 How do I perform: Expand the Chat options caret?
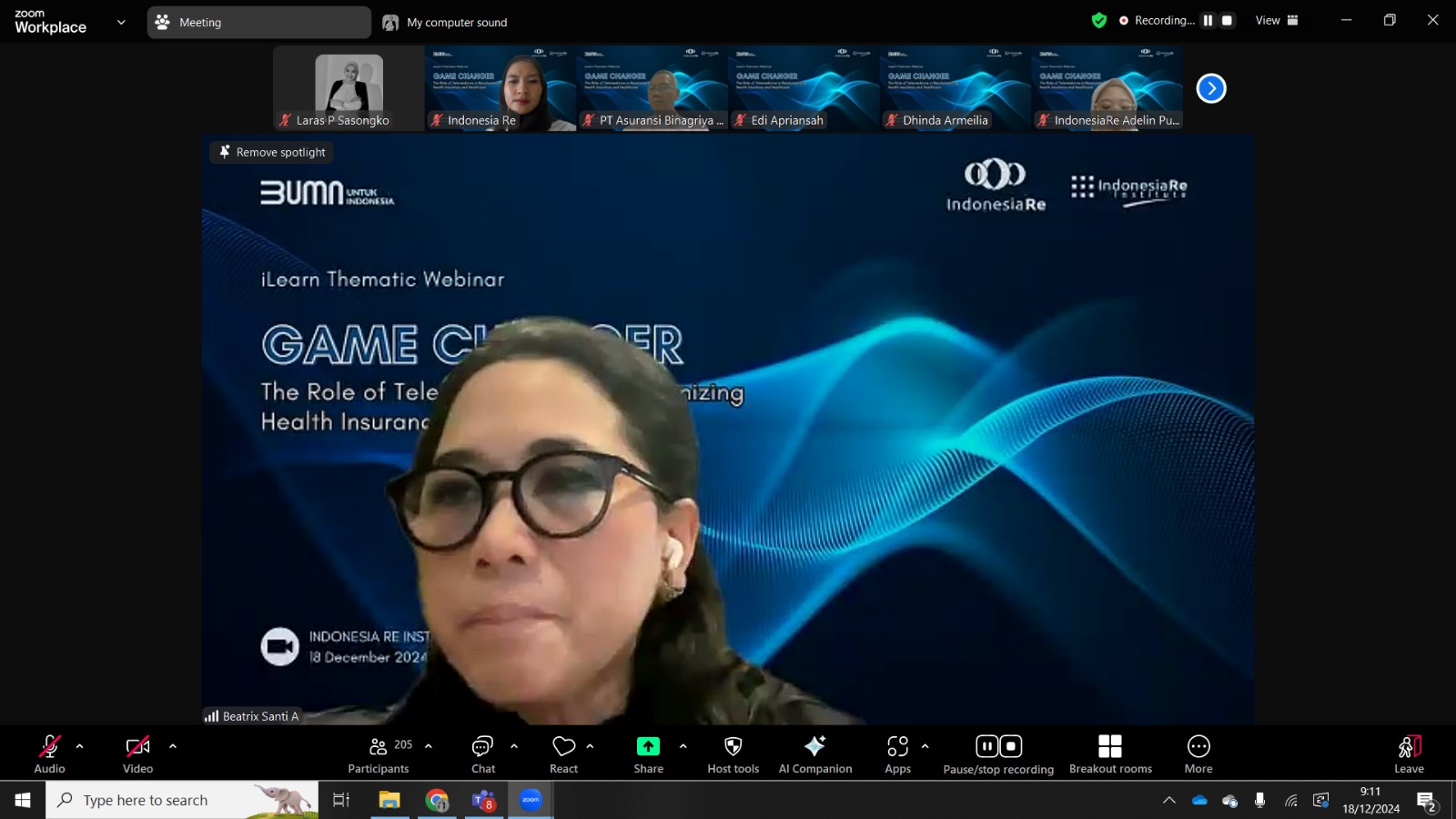(514, 746)
